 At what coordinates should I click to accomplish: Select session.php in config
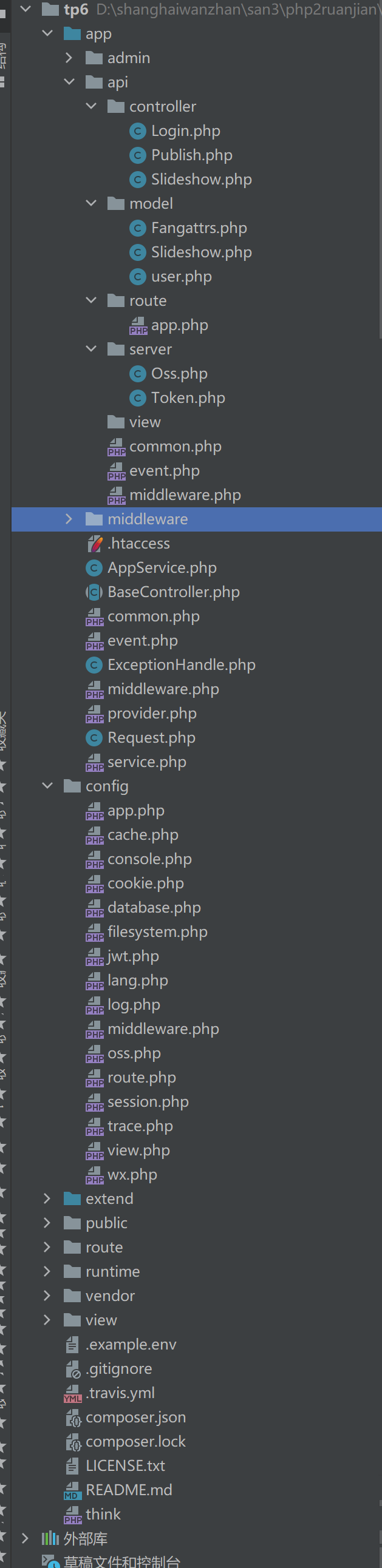tap(148, 1102)
